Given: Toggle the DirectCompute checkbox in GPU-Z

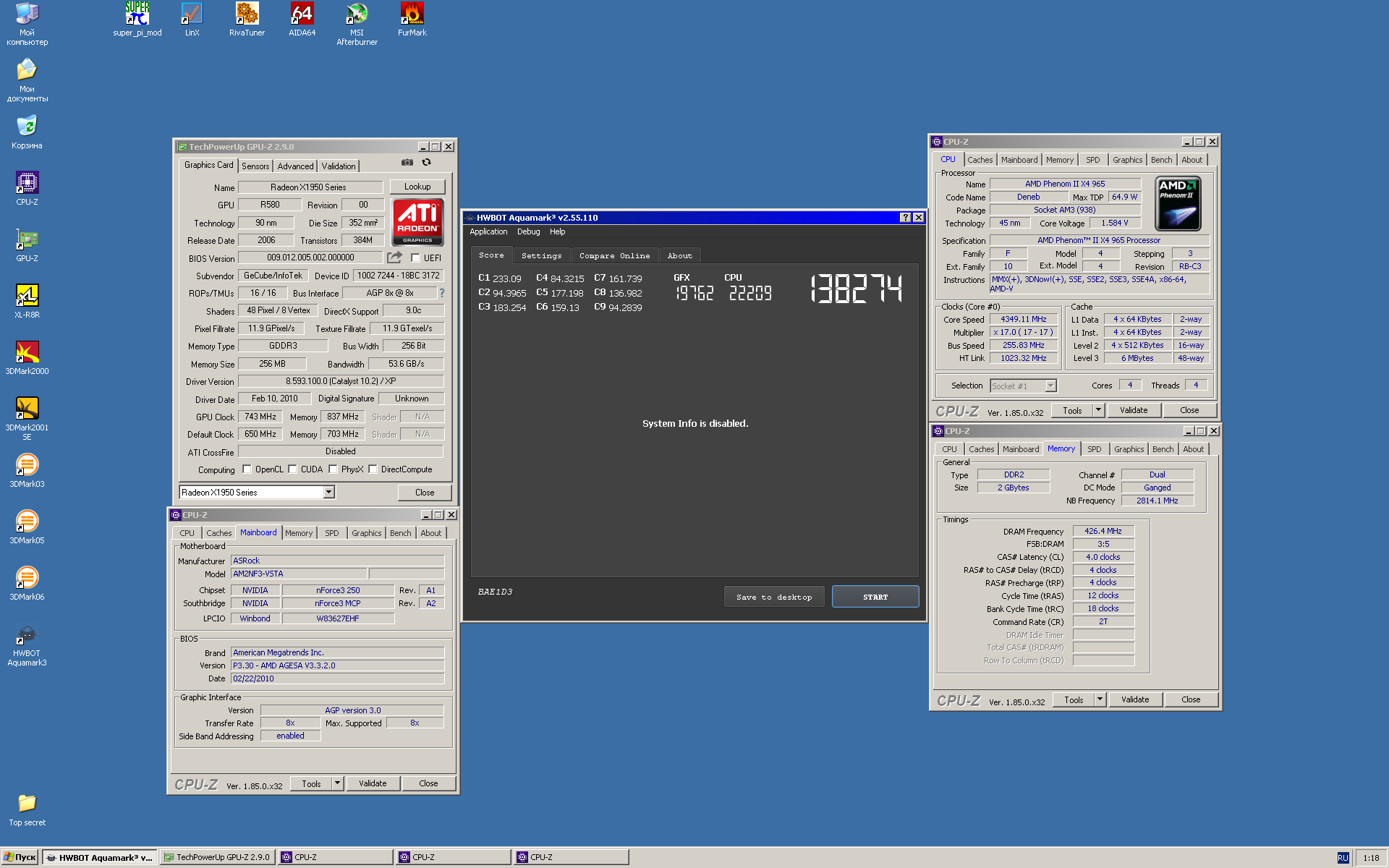Looking at the screenshot, I should (x=373, y=469).
